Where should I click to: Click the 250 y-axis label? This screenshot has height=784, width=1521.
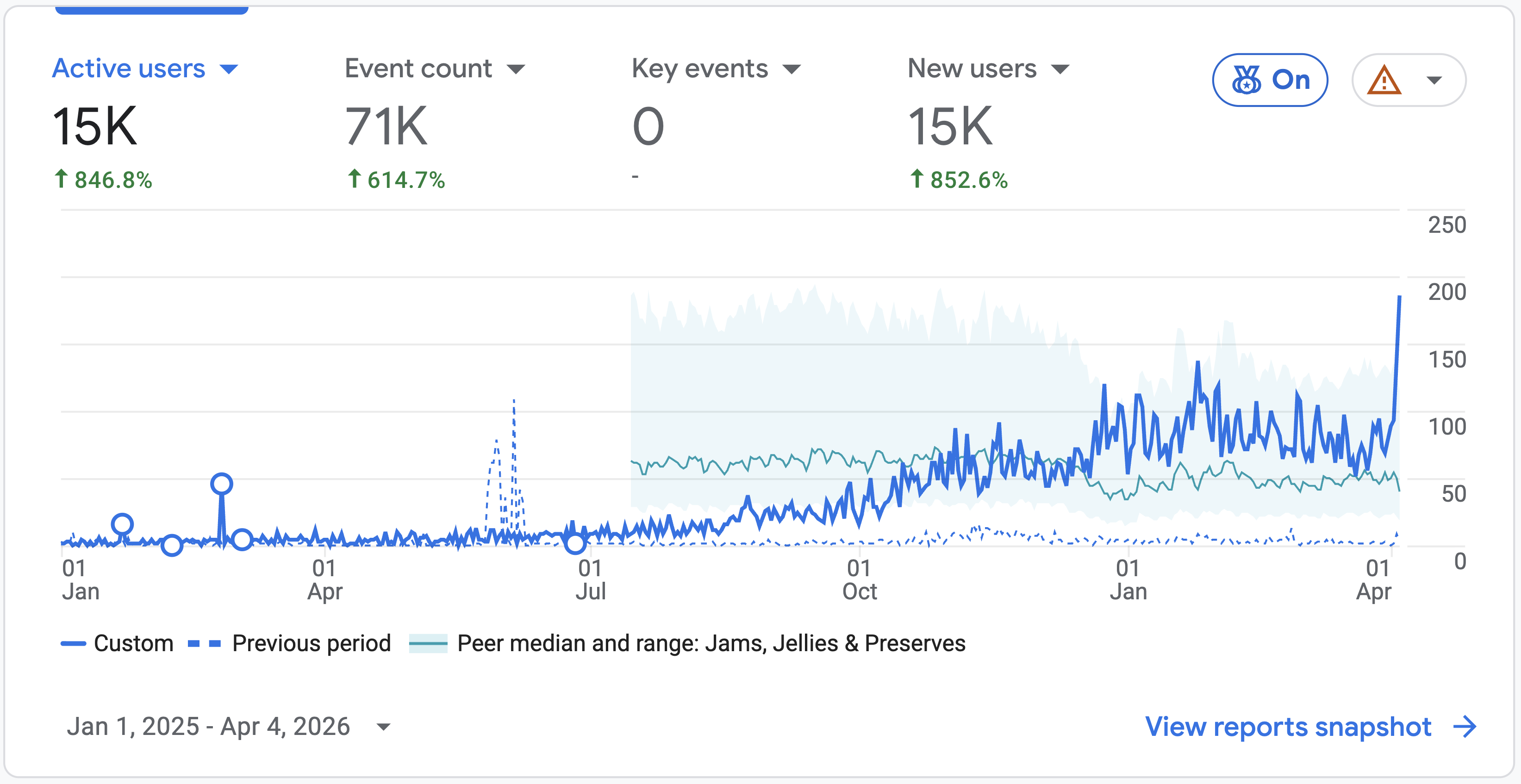(1446, 225)
